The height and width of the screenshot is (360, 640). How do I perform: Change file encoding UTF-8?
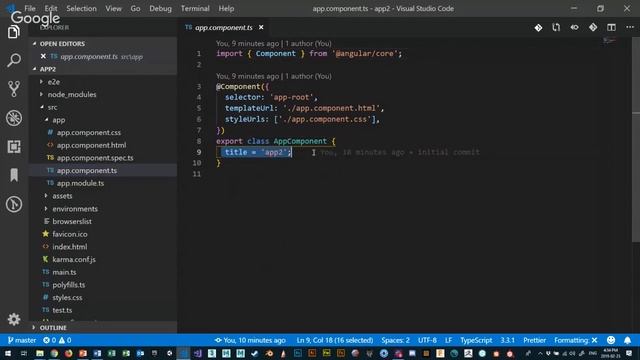(427, 340)
